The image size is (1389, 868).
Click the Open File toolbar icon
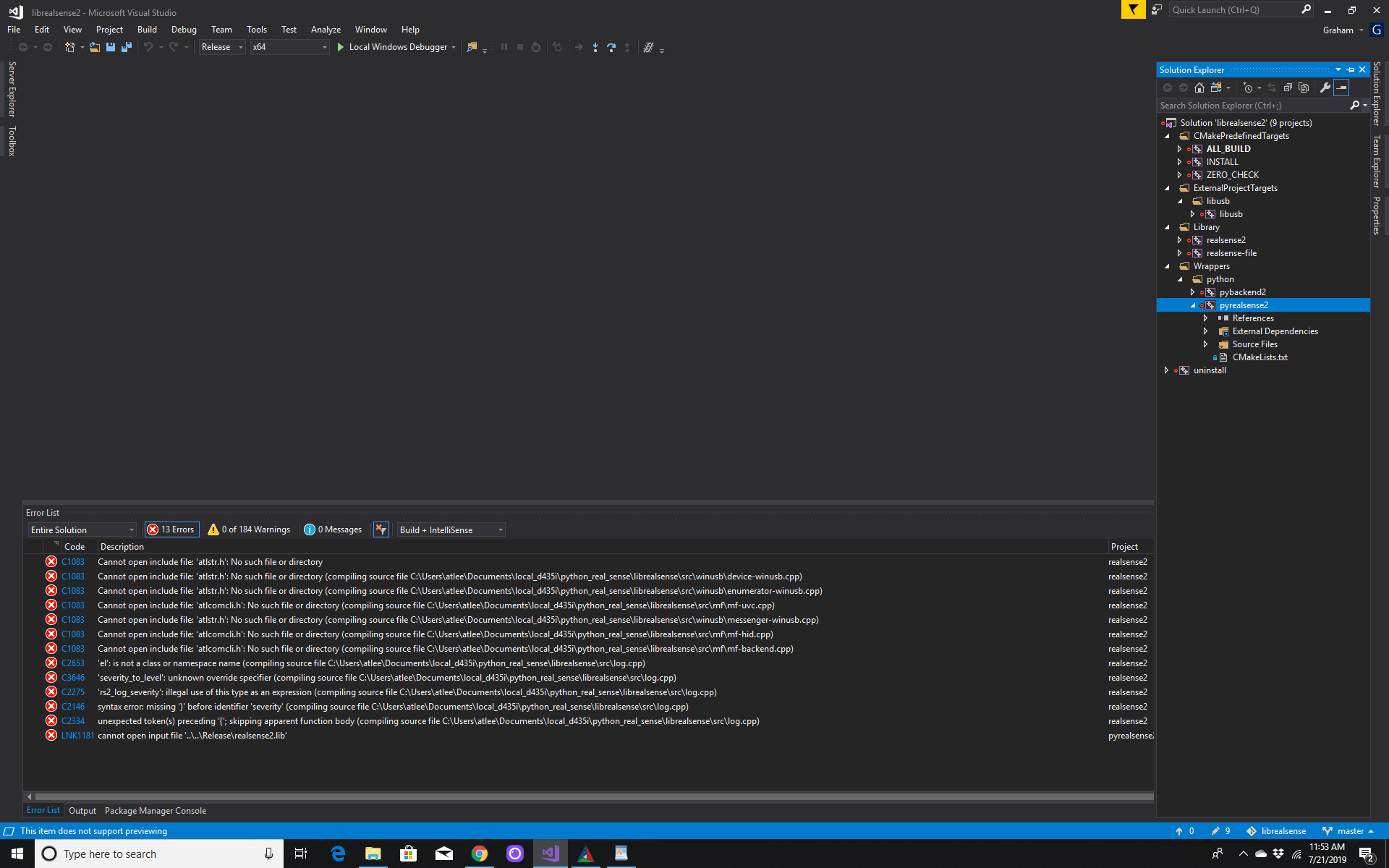click(x=95, y=47)
